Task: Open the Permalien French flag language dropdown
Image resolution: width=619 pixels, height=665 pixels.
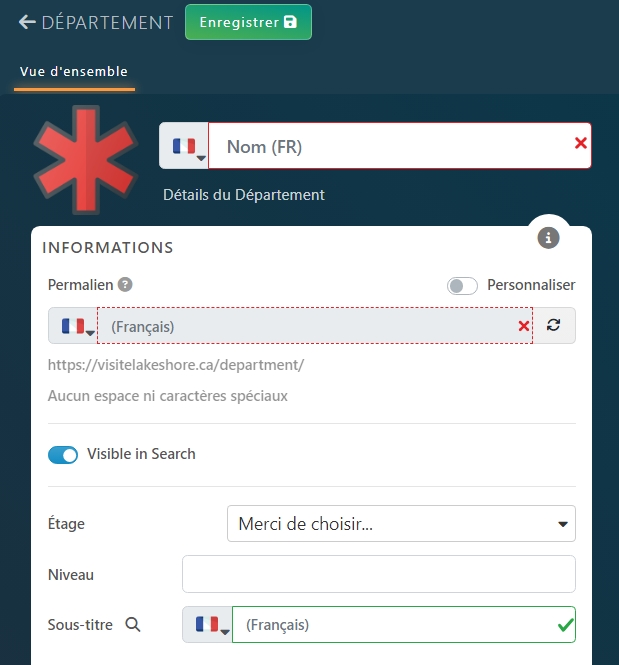Action: 73,326
